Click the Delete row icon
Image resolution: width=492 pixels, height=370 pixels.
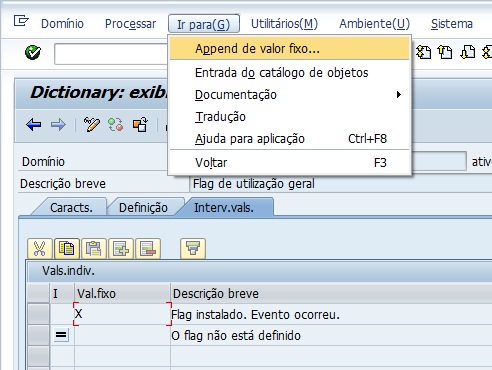[148, 249]
